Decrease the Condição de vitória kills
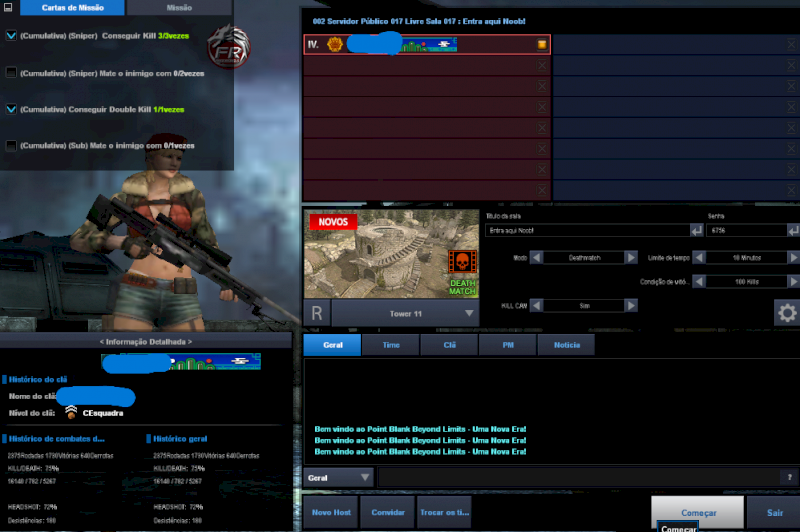The width and height of the screenshot is (800, 532). (x=699, y=282)
